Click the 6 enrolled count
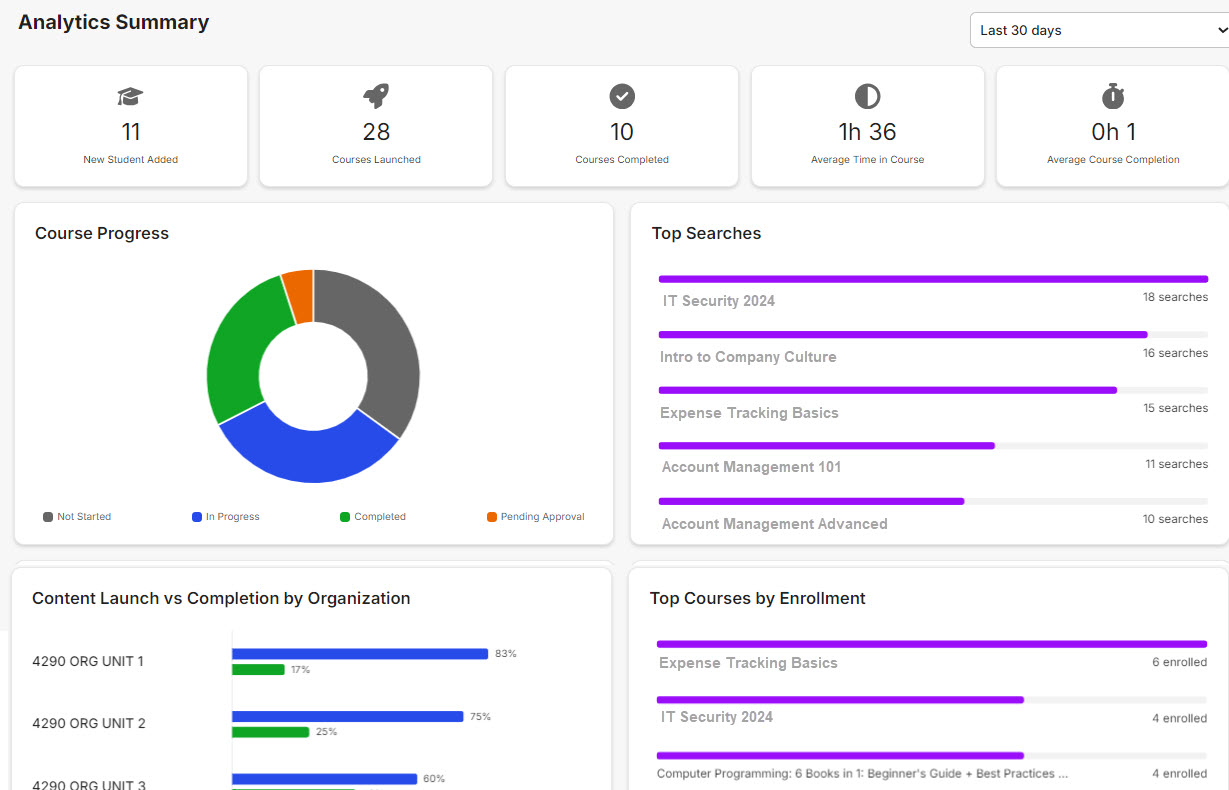Screen dimensions: 1229x790 click(1179, 662)
